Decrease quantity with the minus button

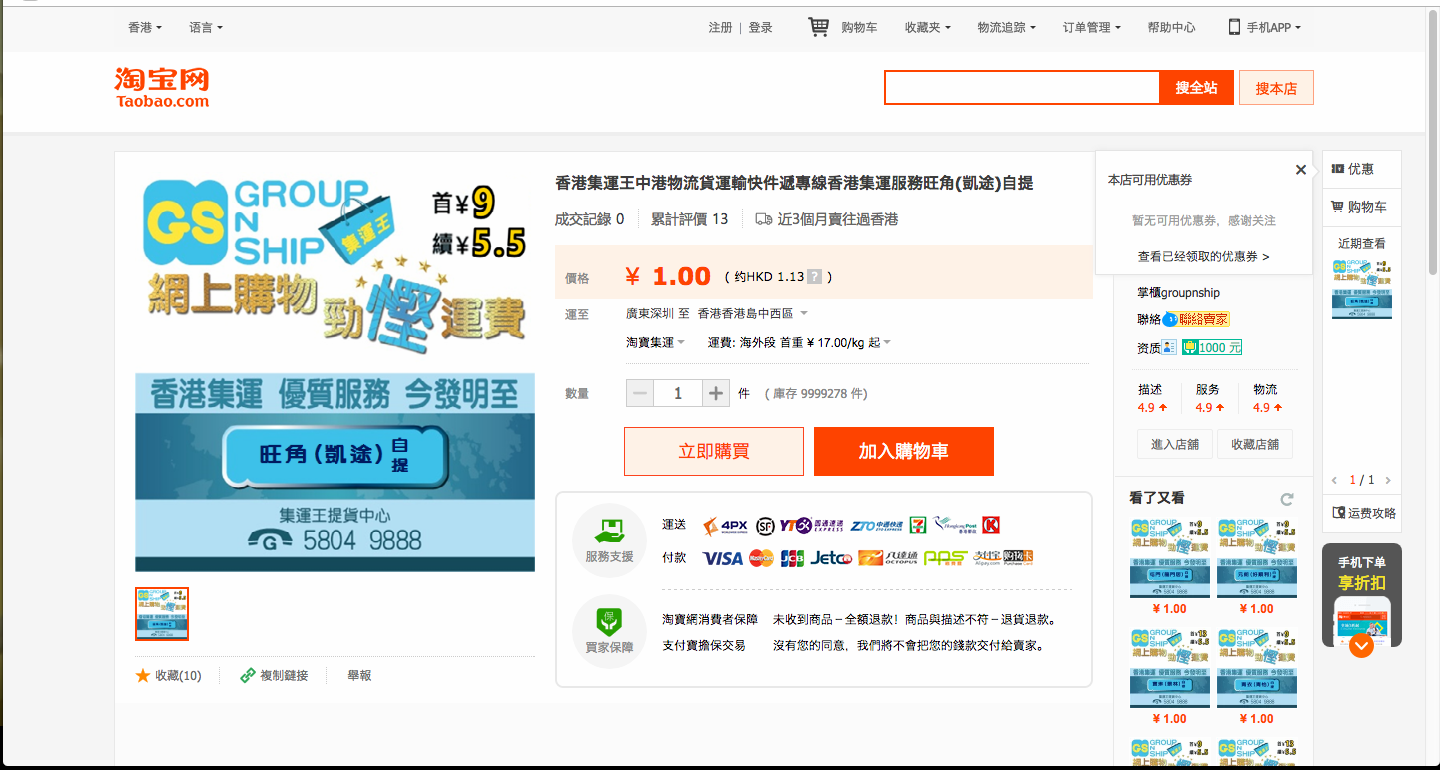tap(640, 393)
